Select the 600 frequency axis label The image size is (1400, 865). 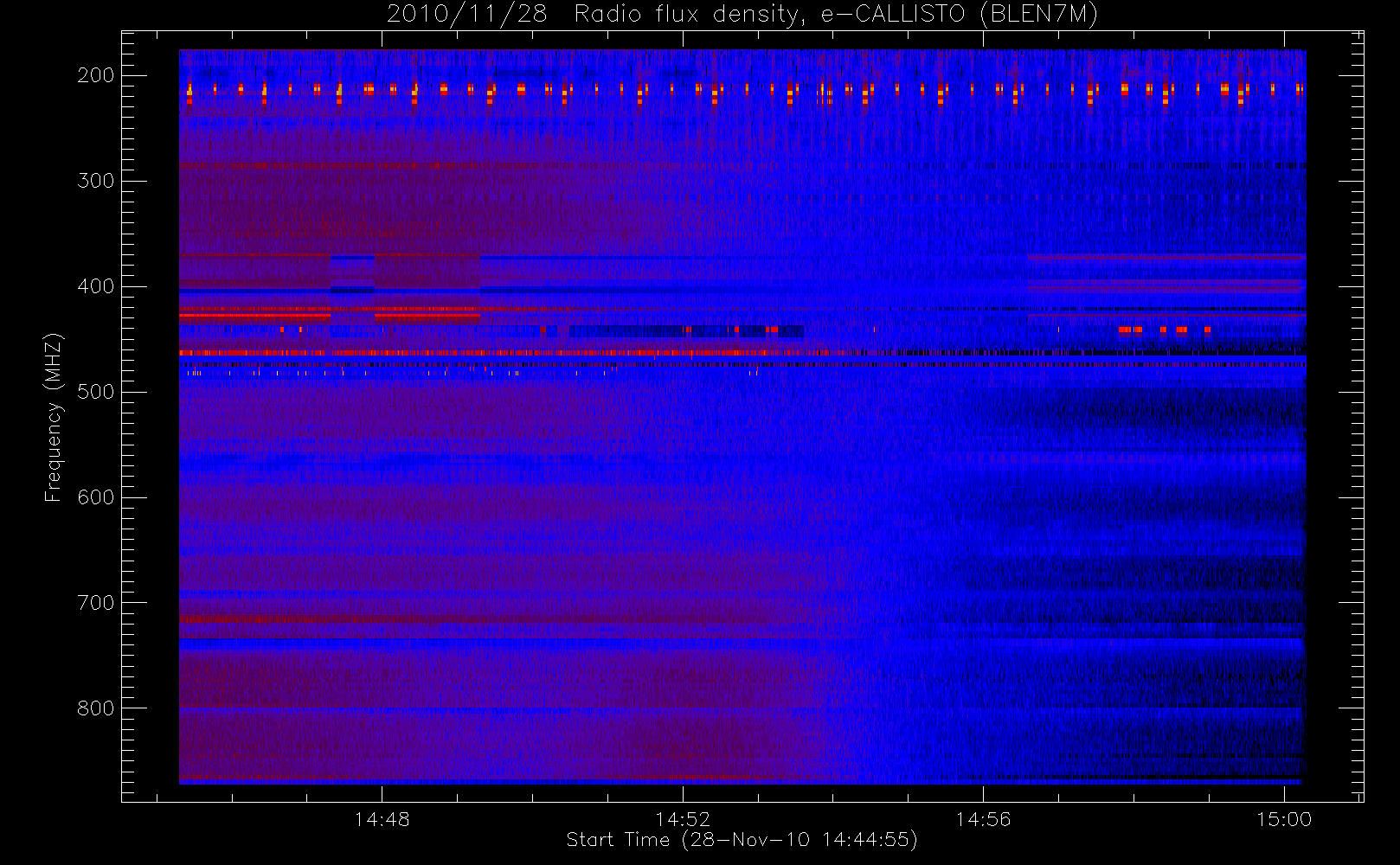click(95, 497)
